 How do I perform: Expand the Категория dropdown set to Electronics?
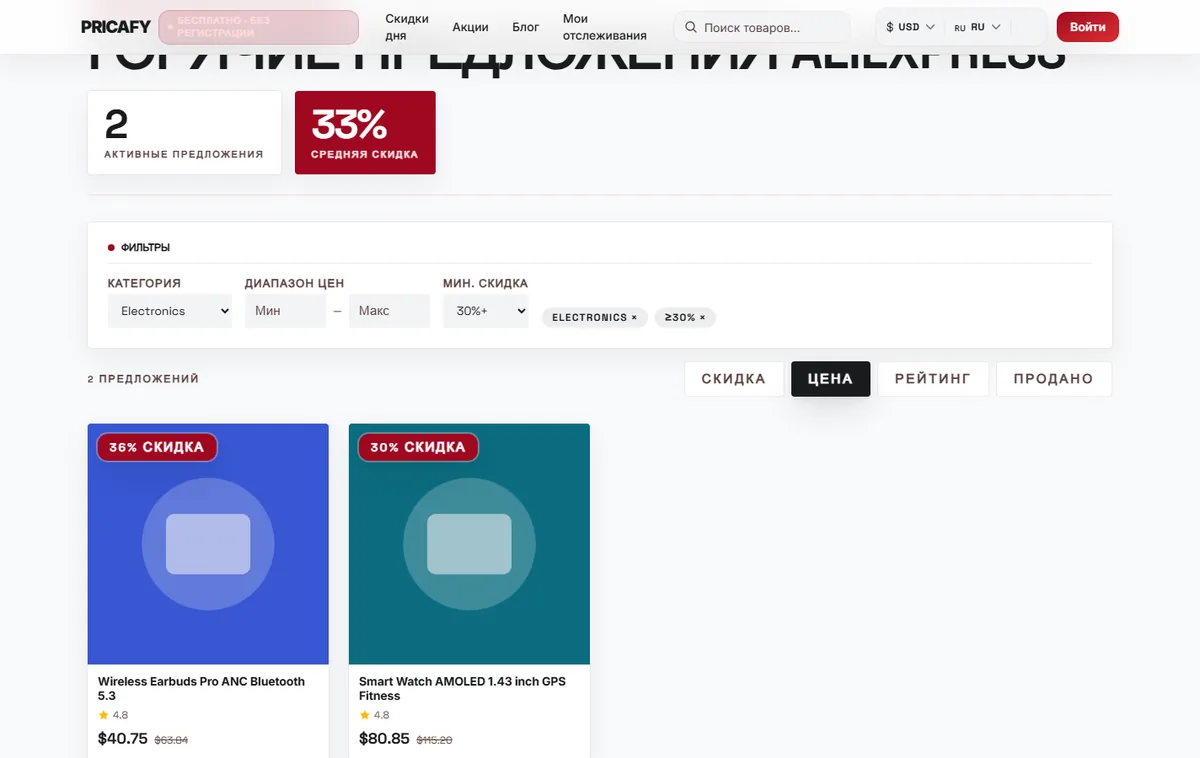170,311
